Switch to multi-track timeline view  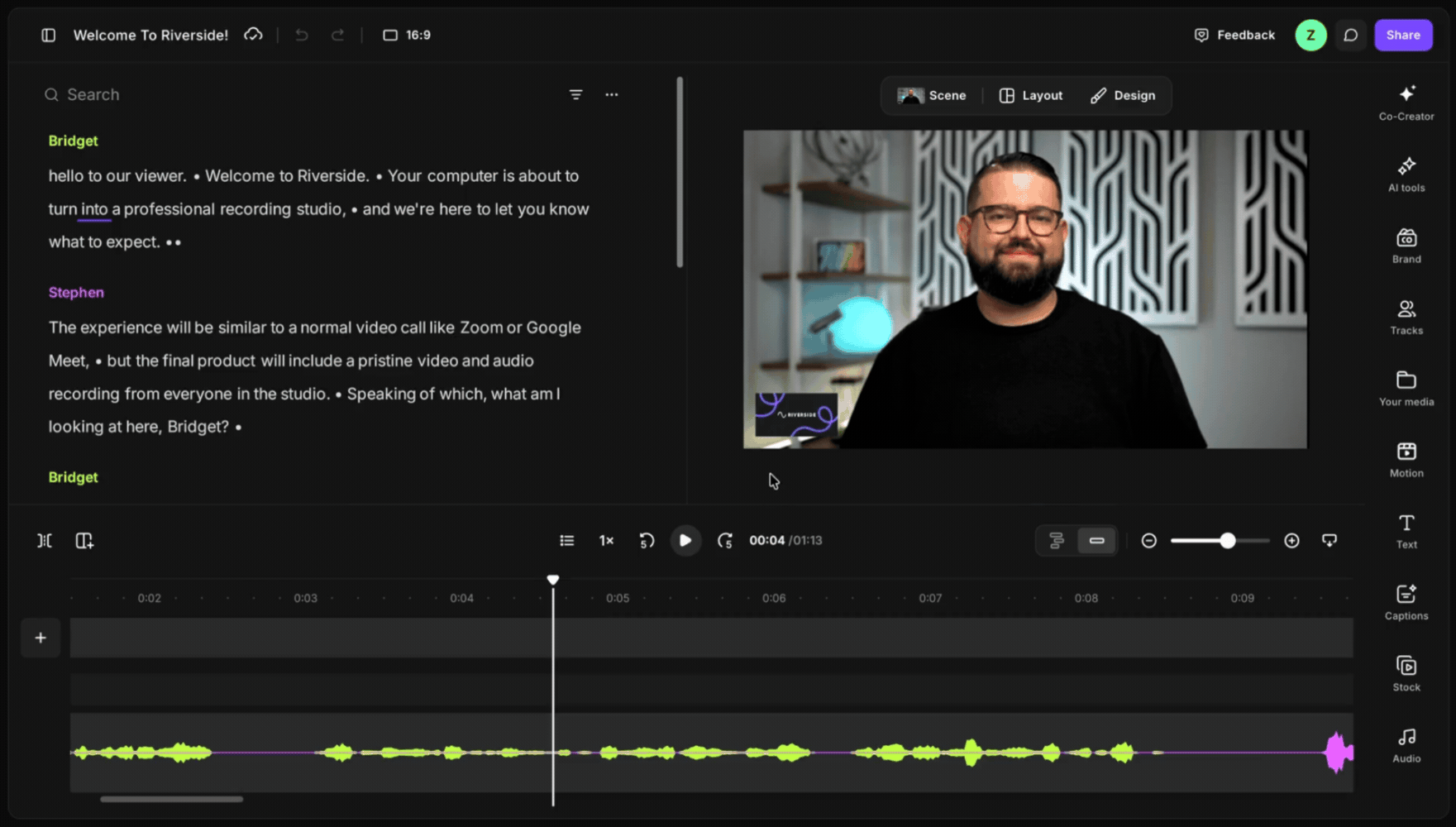click(x=1057, y=540)
